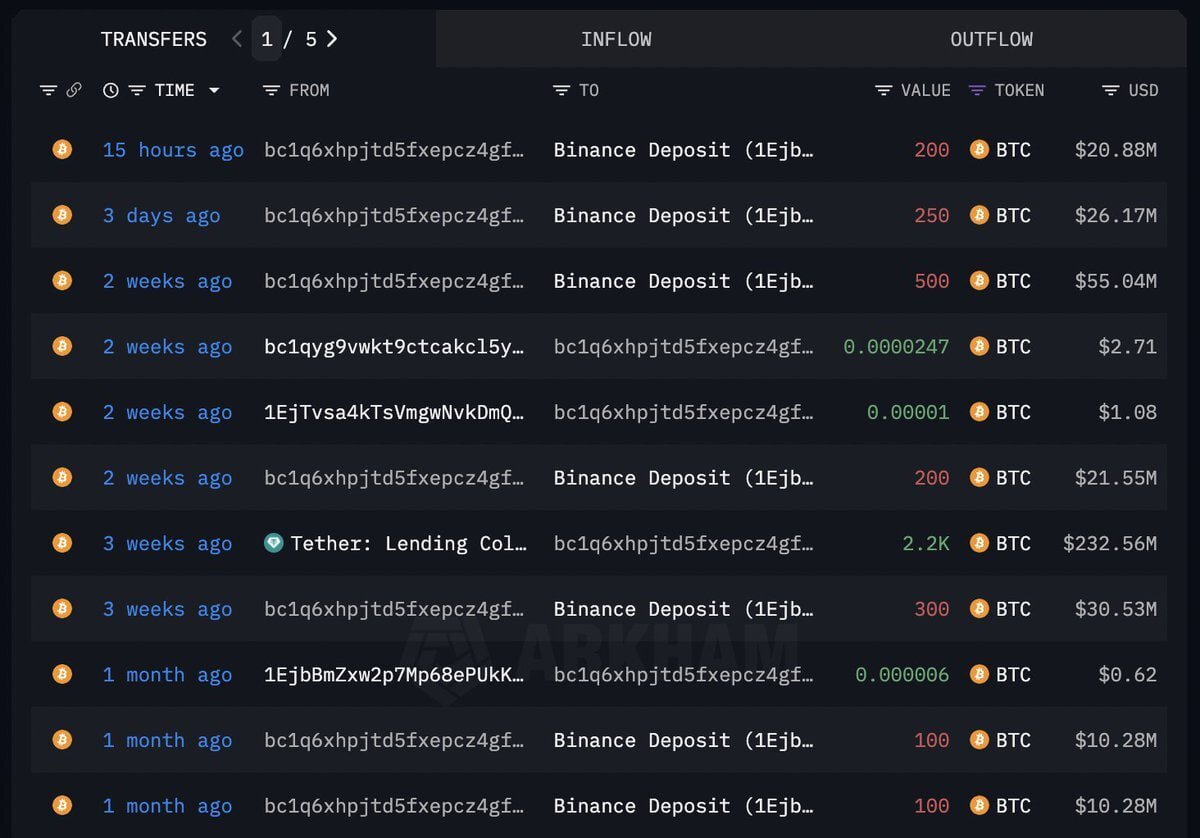Click Bitcoin chain icon on 3 days ago row
Screen dimensions: 1200x838
(62, 215)
